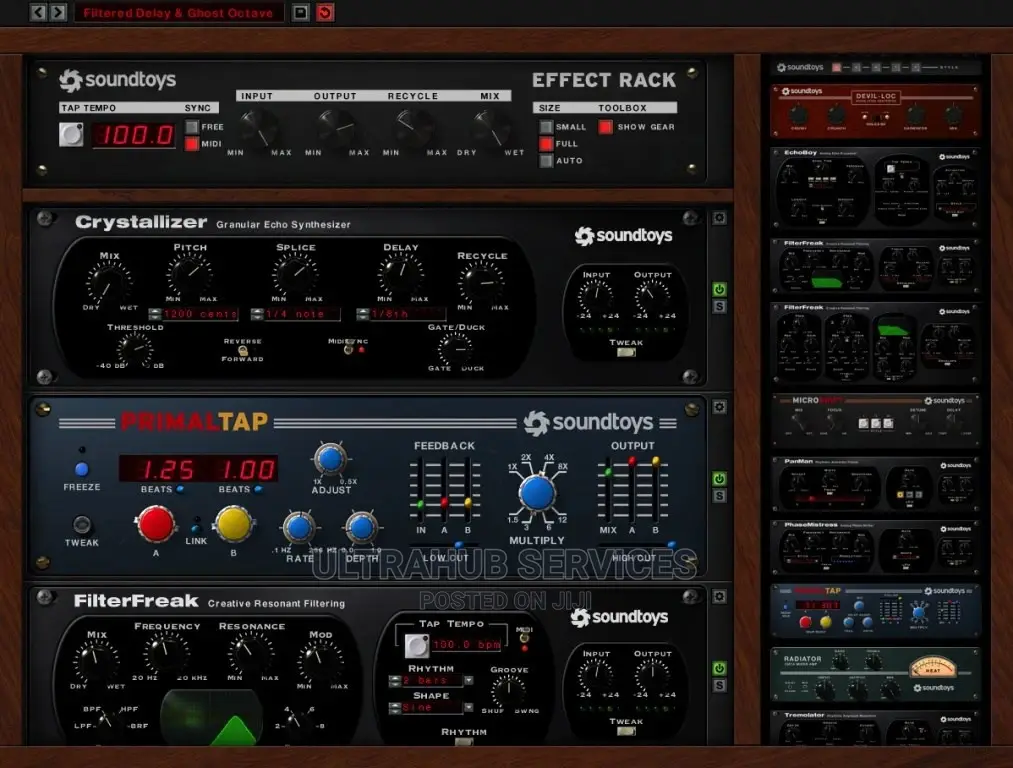
Task: Open FilterFreak settings gear icon
Action: point(719,597)
